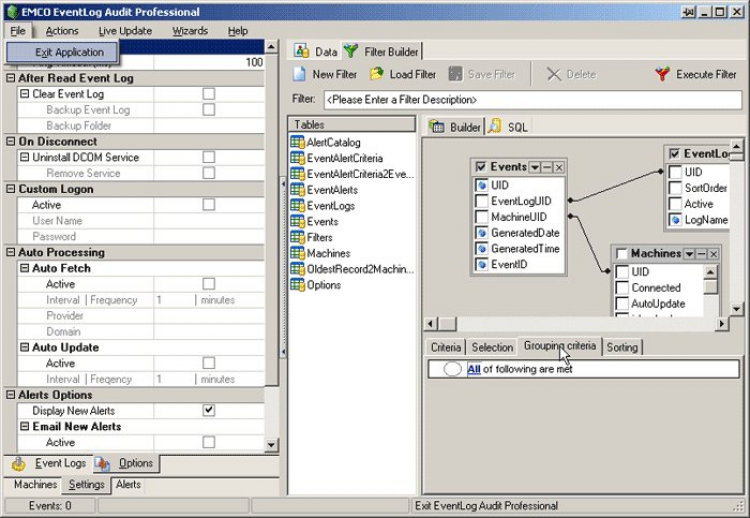Open the Help menu
Viewport: 750px width, 518px height.
[238, 31]
